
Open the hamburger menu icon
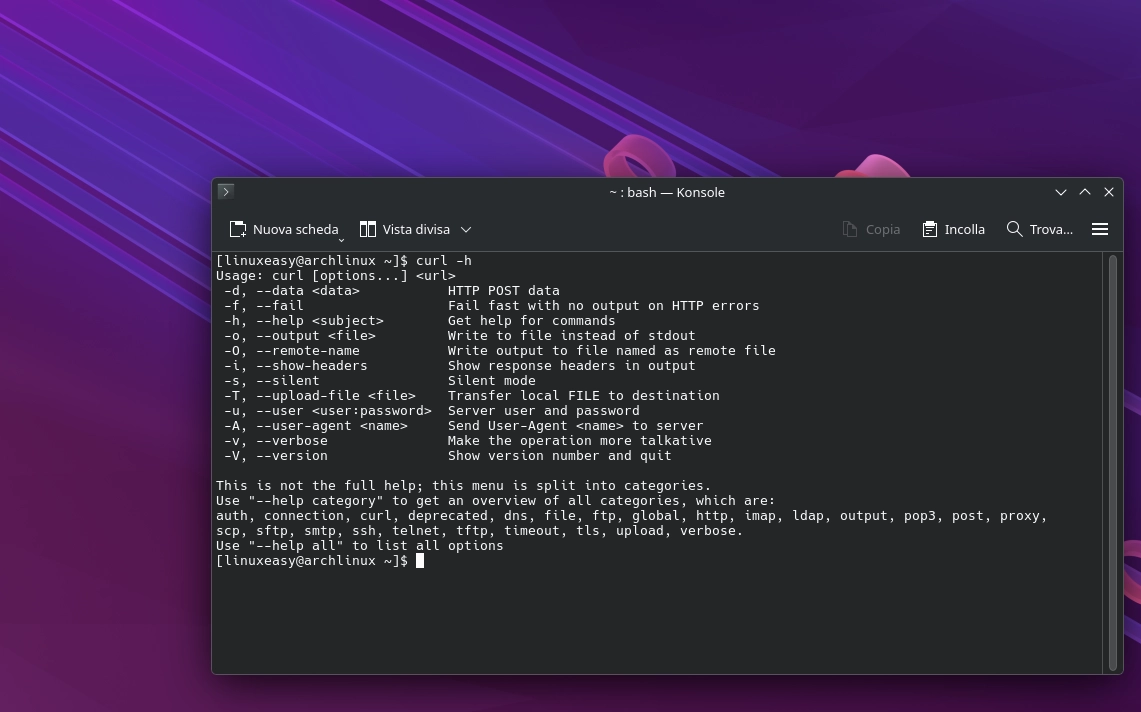[1100, 229]
